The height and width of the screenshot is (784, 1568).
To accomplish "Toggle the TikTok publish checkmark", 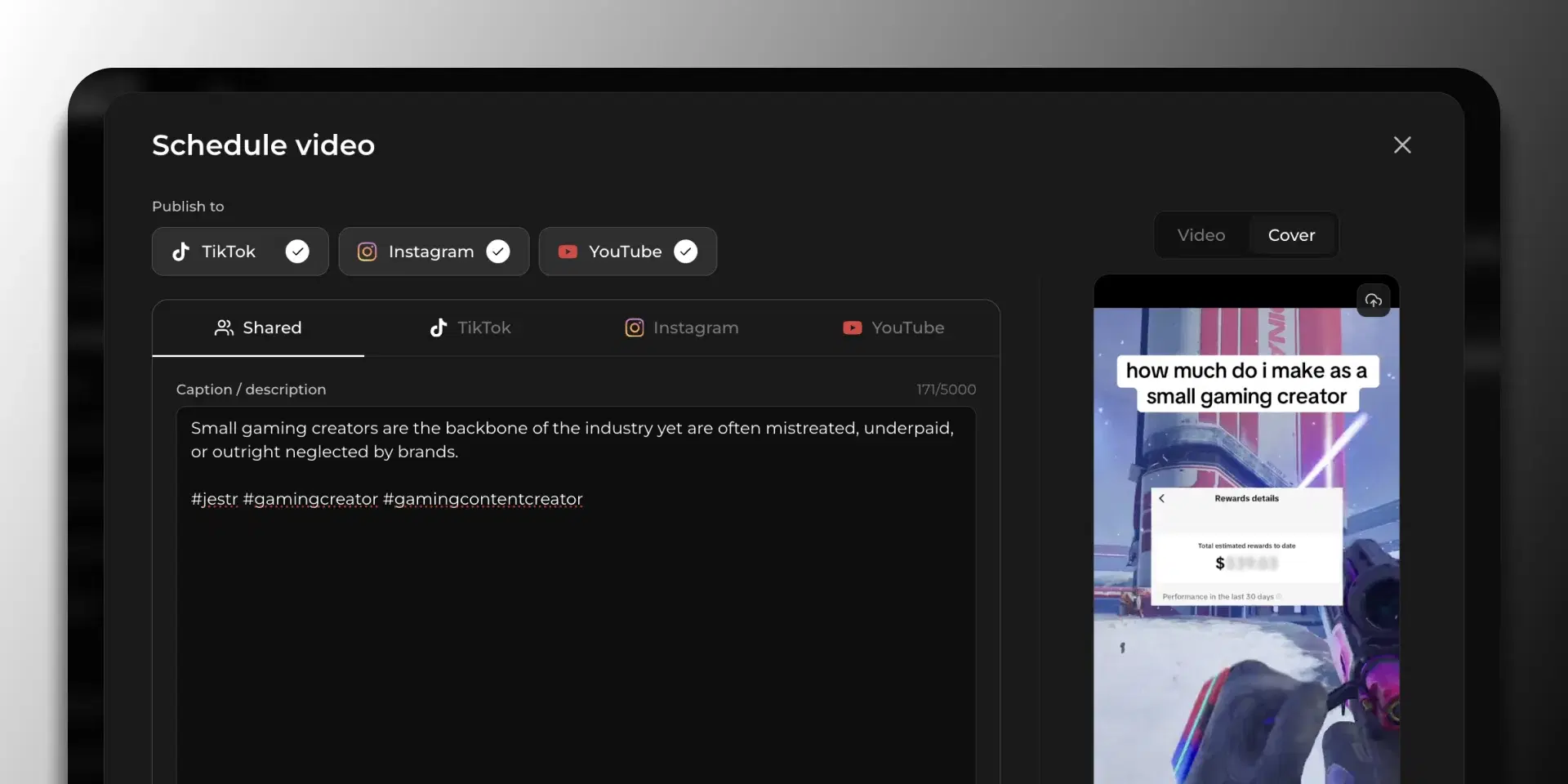I will tap(297, 252).
